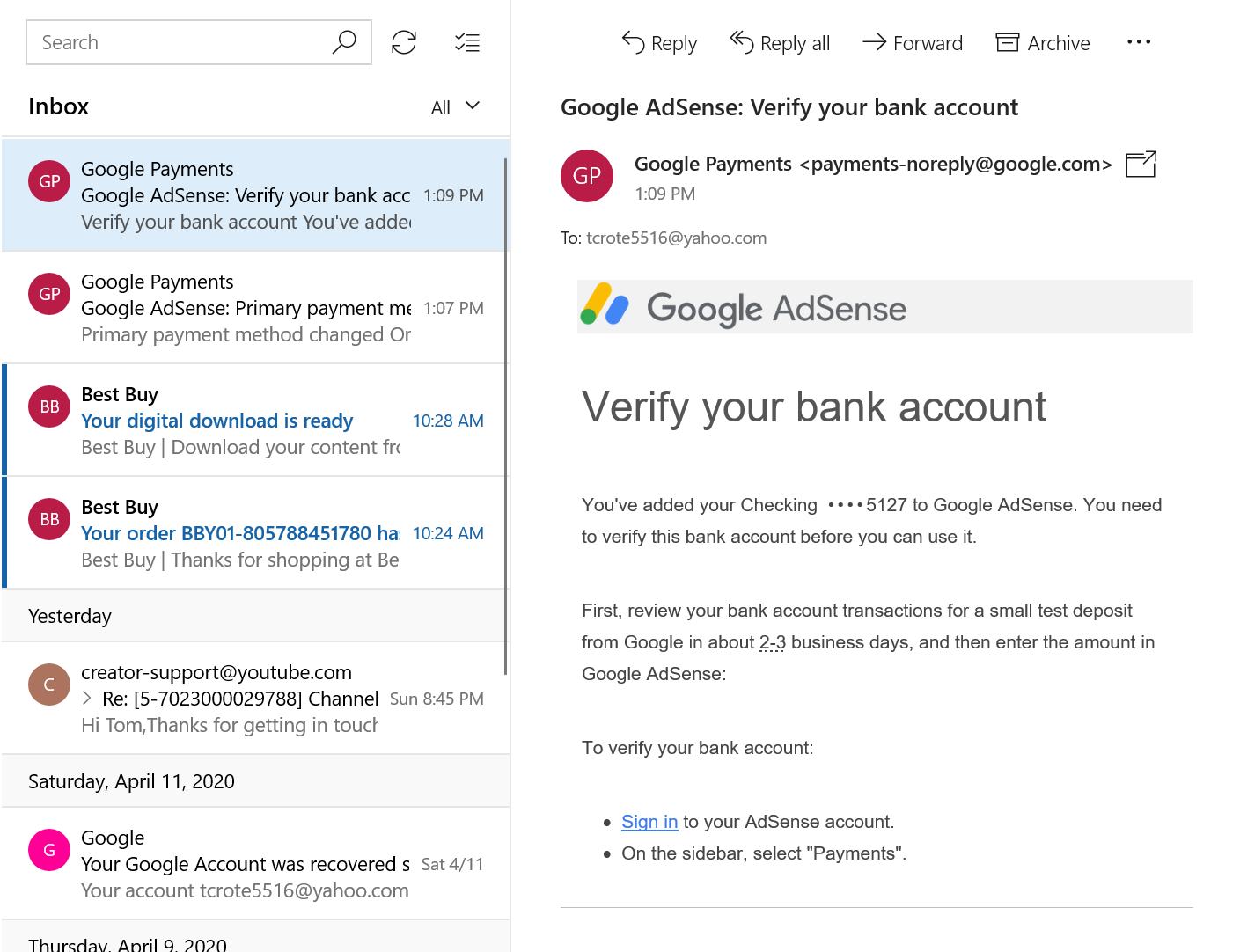Click the 'Verify your bank account' heading

click(814, 407)
